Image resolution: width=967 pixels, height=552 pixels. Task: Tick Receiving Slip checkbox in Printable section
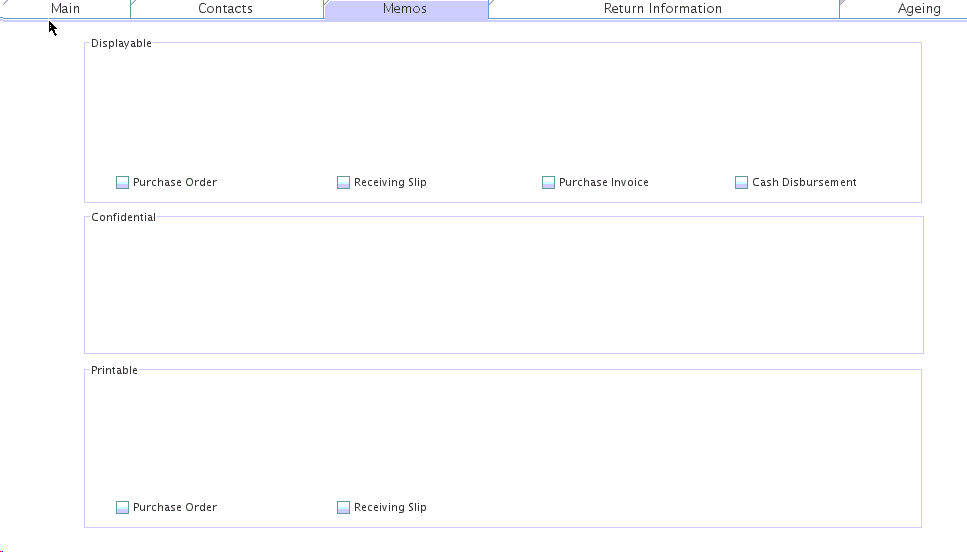point(344,508)
